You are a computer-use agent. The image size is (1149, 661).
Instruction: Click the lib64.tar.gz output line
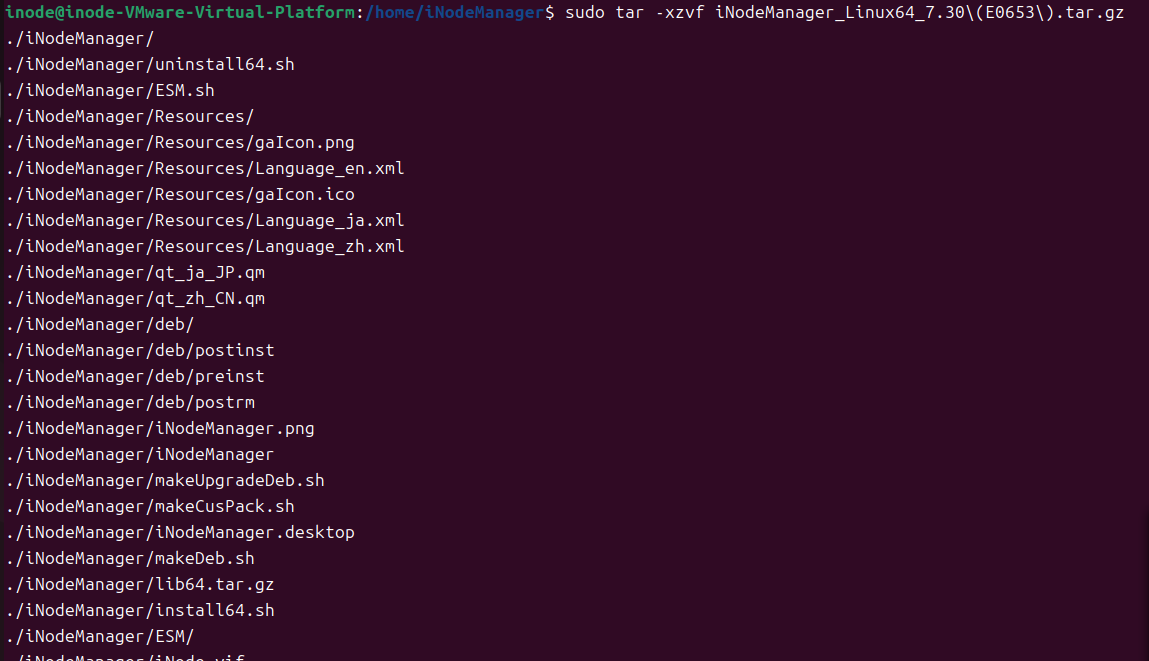[140, 584]
